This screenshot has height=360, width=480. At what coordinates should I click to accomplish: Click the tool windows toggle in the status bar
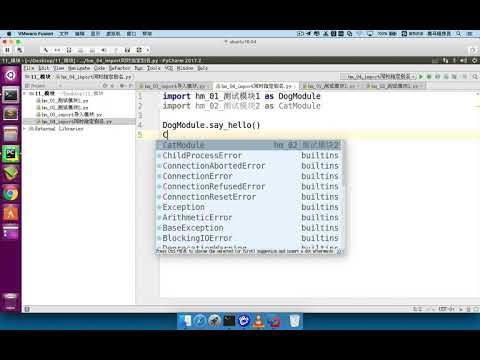tap(27, 309)
